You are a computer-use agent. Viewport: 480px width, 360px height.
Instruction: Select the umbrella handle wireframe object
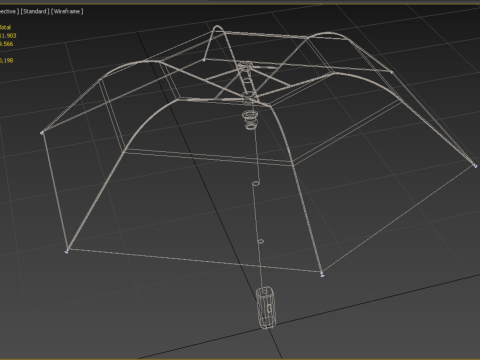pyautogui.click(x=266, y=308)
